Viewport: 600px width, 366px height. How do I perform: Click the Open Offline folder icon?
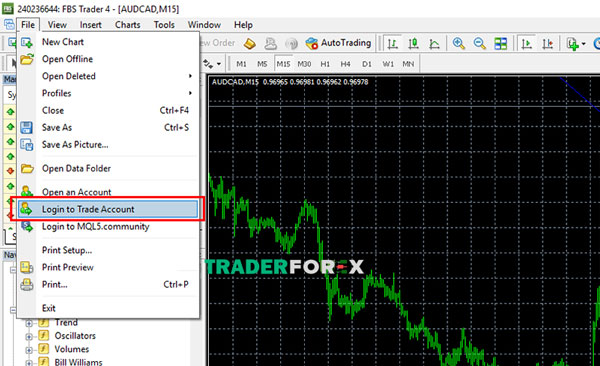(x=27, y=59)
